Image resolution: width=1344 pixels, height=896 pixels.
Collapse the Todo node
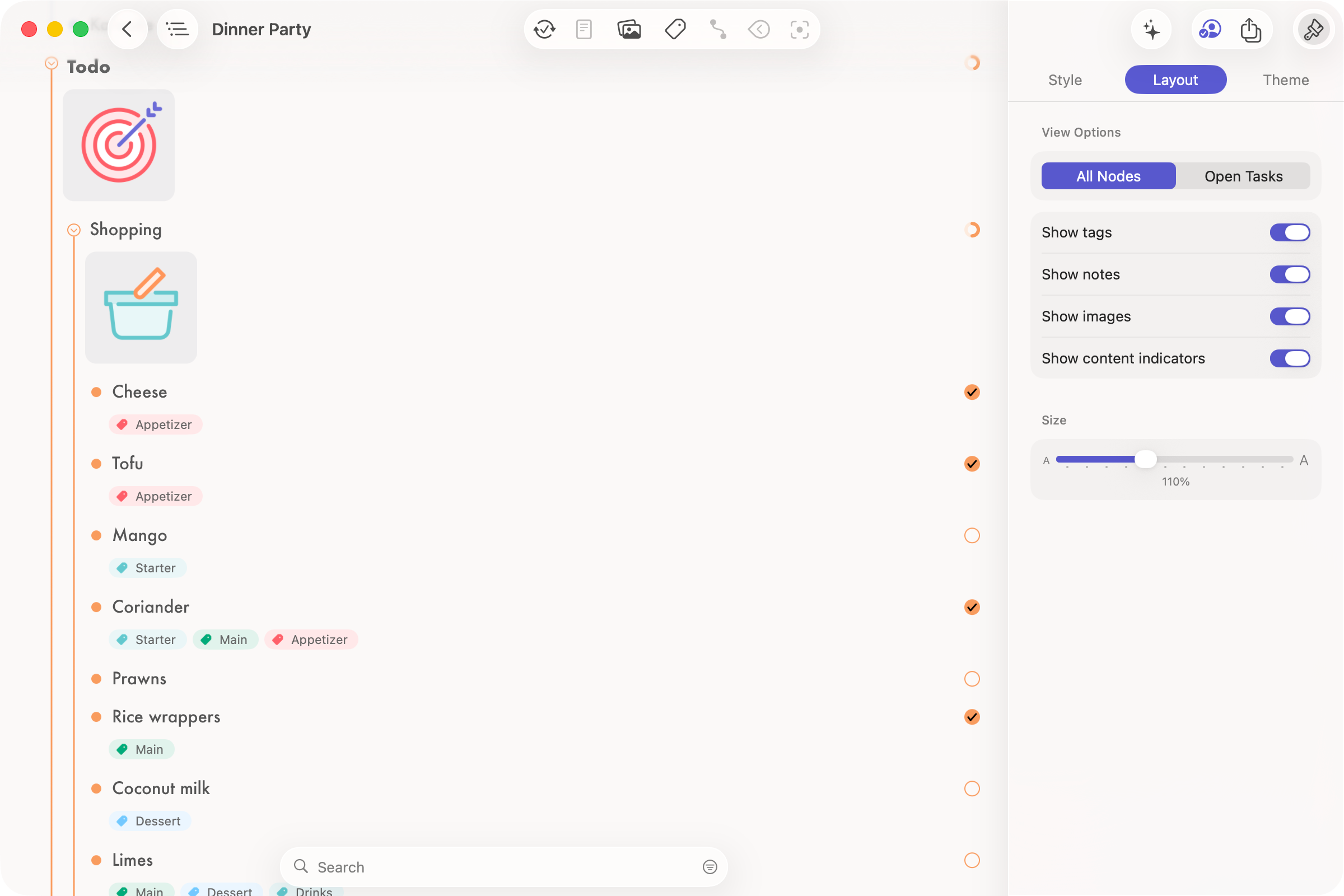(52, 63)
